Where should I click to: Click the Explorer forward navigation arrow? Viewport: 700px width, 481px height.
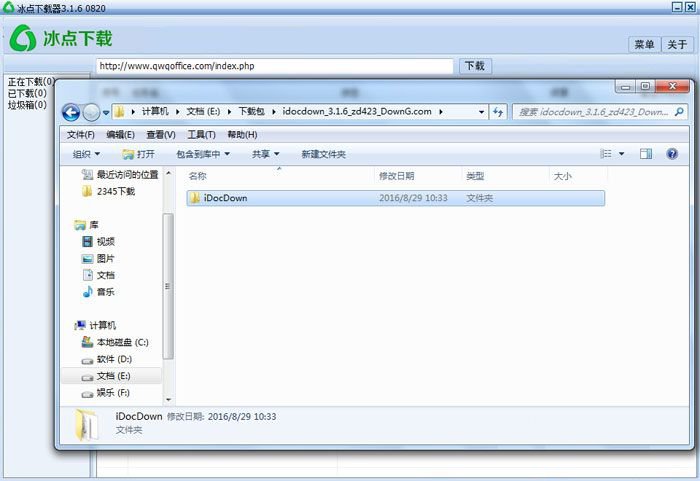92,112
